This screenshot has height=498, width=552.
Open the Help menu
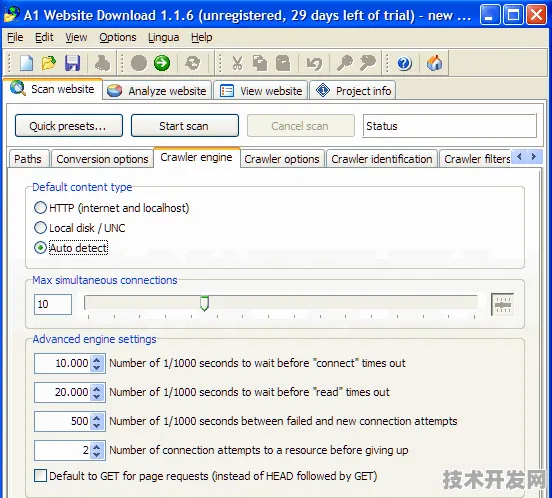(202, 37)
